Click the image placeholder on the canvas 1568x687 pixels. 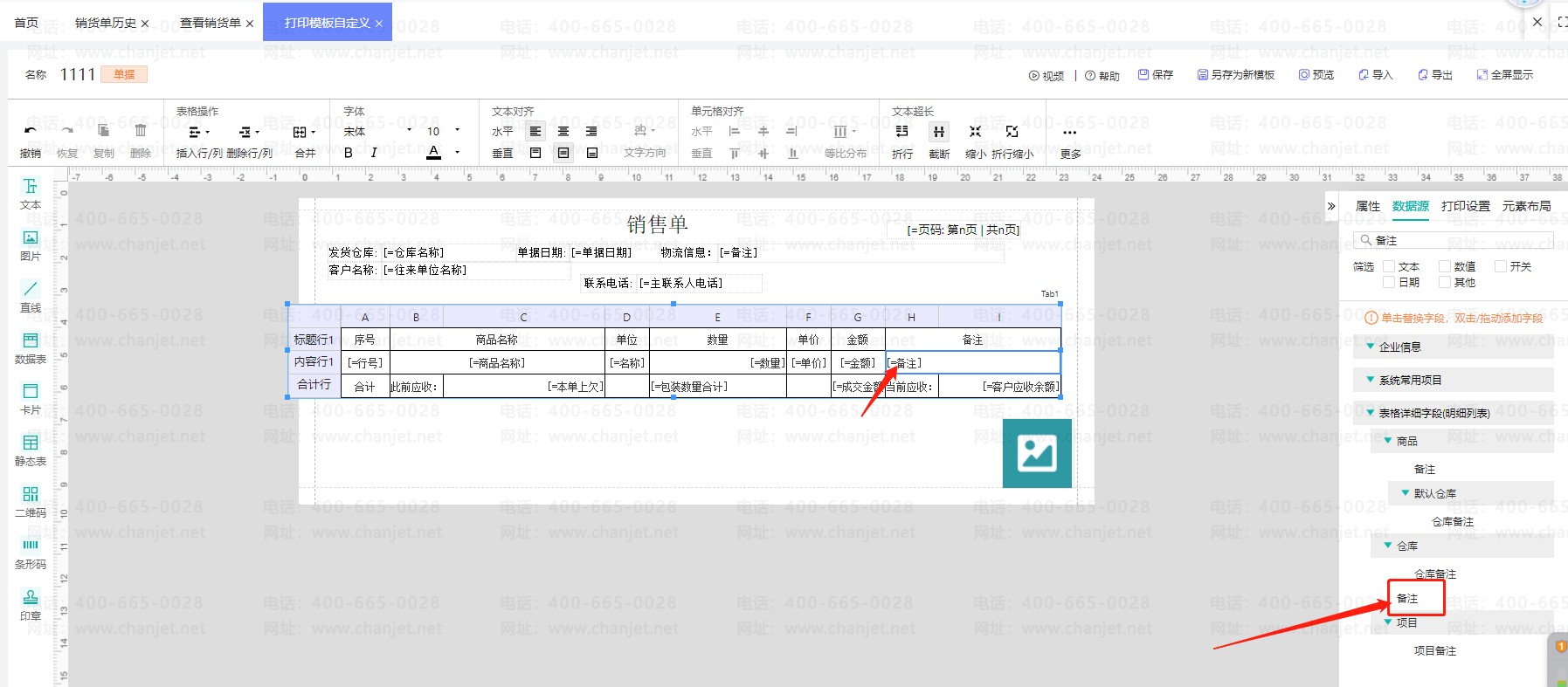tap(1037, 453)
